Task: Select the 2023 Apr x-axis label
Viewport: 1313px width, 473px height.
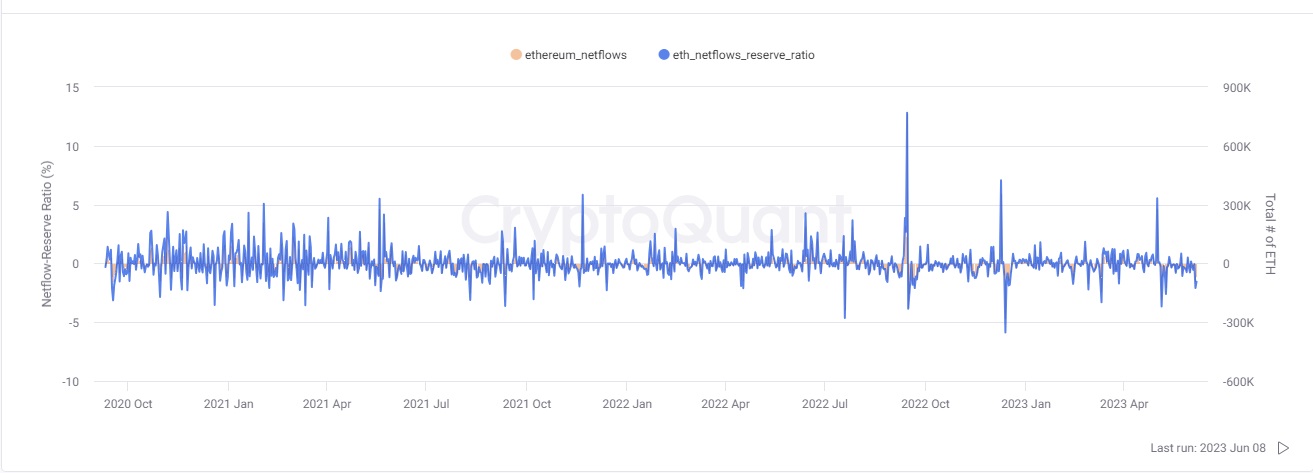Action: click(x=1123, y=404)
